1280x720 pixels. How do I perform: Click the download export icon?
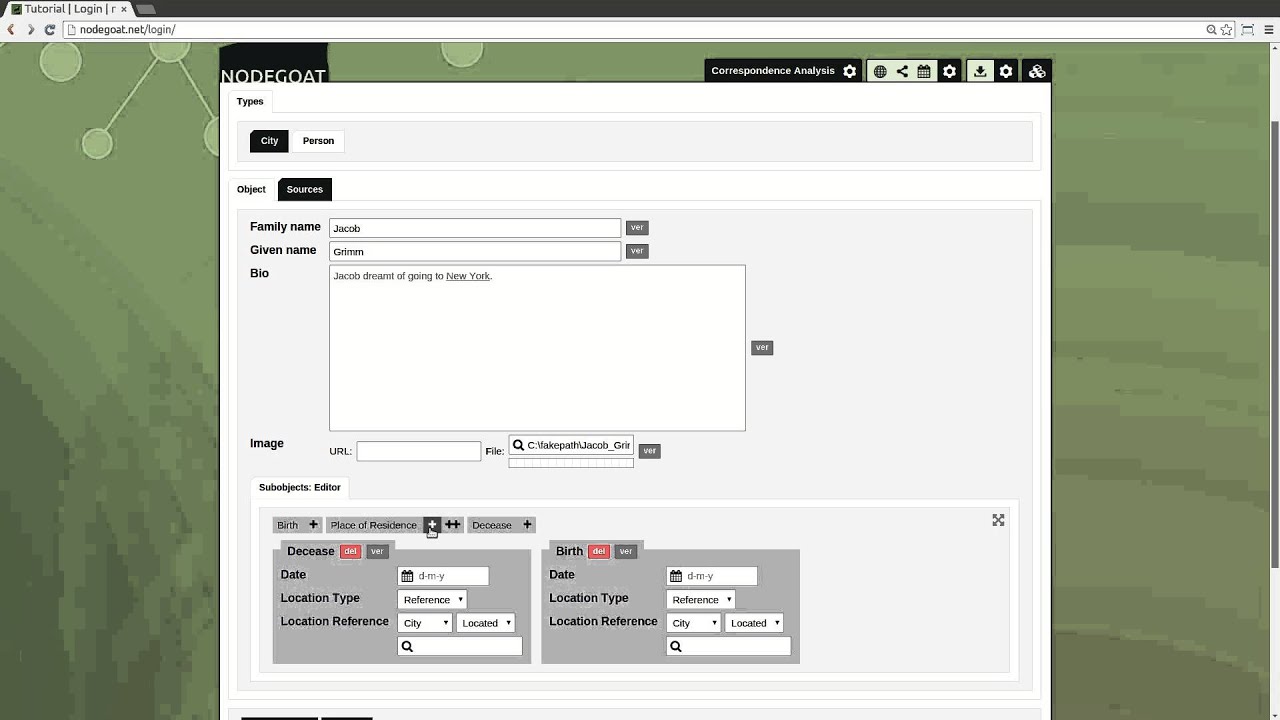coord(980,71)
